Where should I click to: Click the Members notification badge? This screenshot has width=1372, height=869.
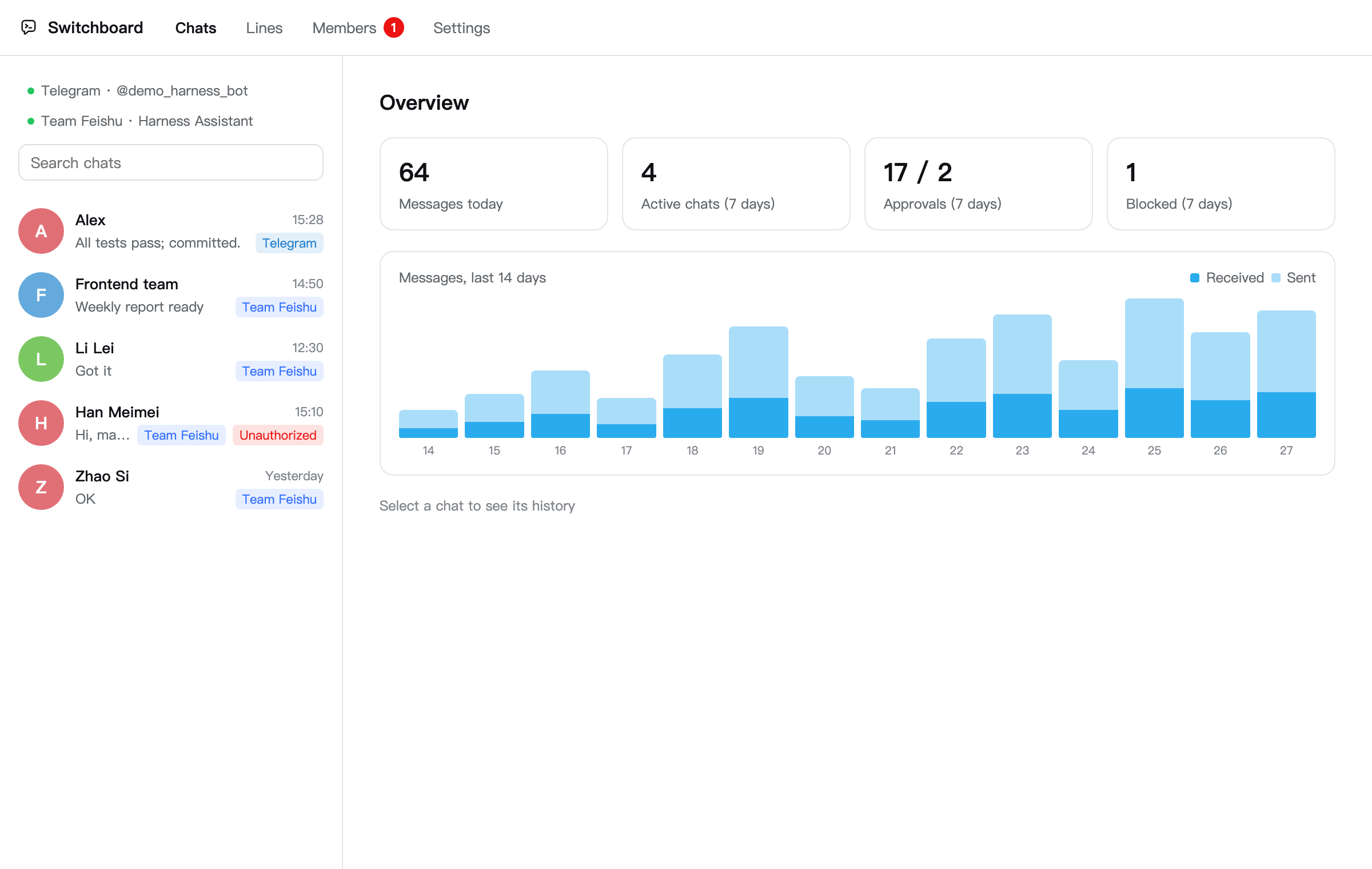coord(394,27)
